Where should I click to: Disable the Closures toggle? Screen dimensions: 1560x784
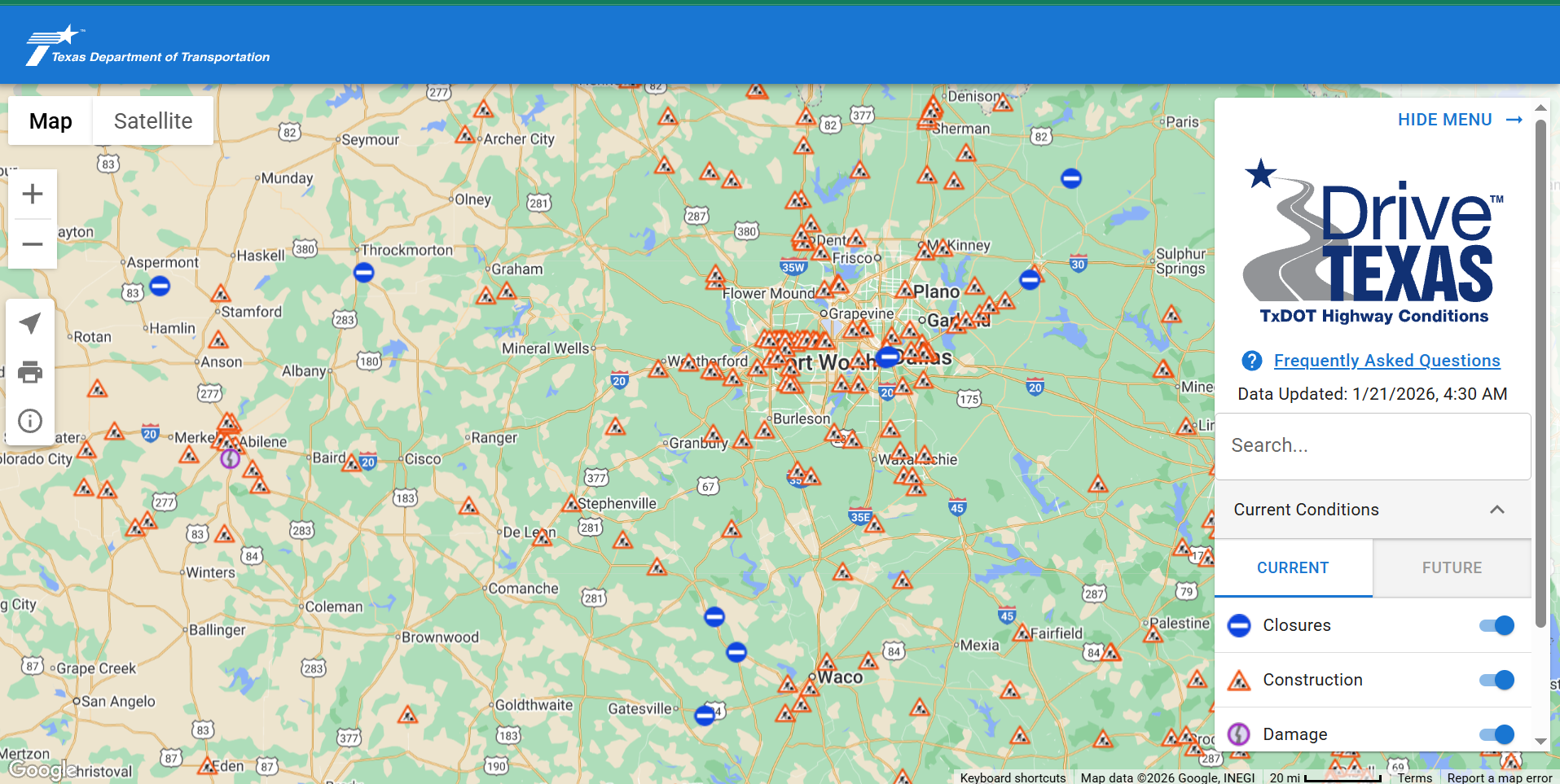(x=1496, y=625)
